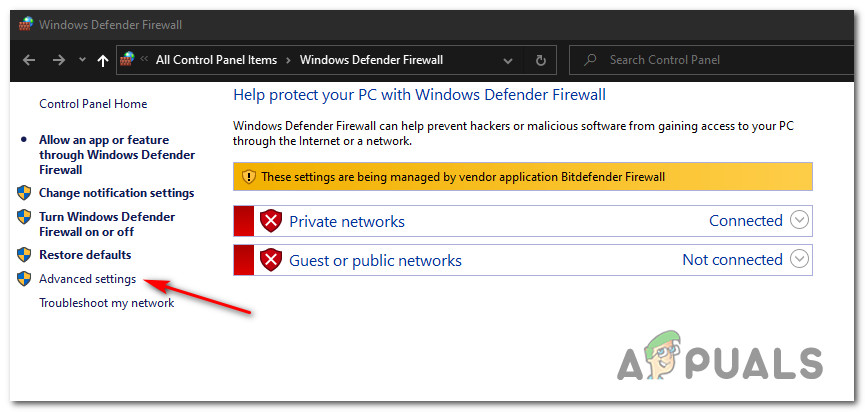Click the Forward navigation arrow

coord(59,60)
